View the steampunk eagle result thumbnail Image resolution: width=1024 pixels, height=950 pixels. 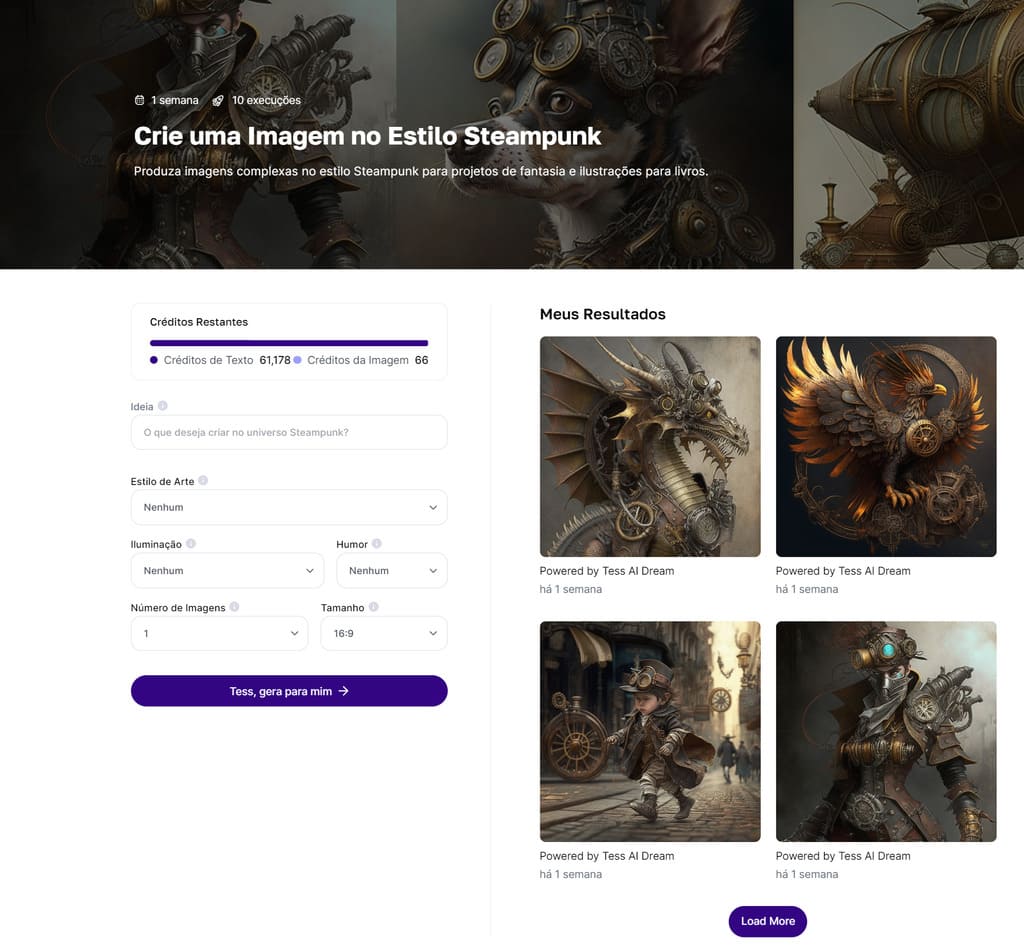886,446
